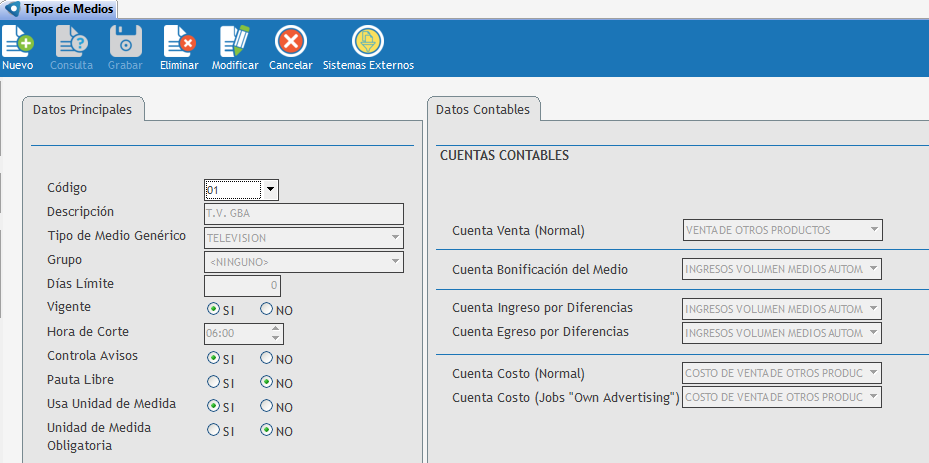Click the Eliminar toolbar icon
929x463 pixels.
pos(179,42)
